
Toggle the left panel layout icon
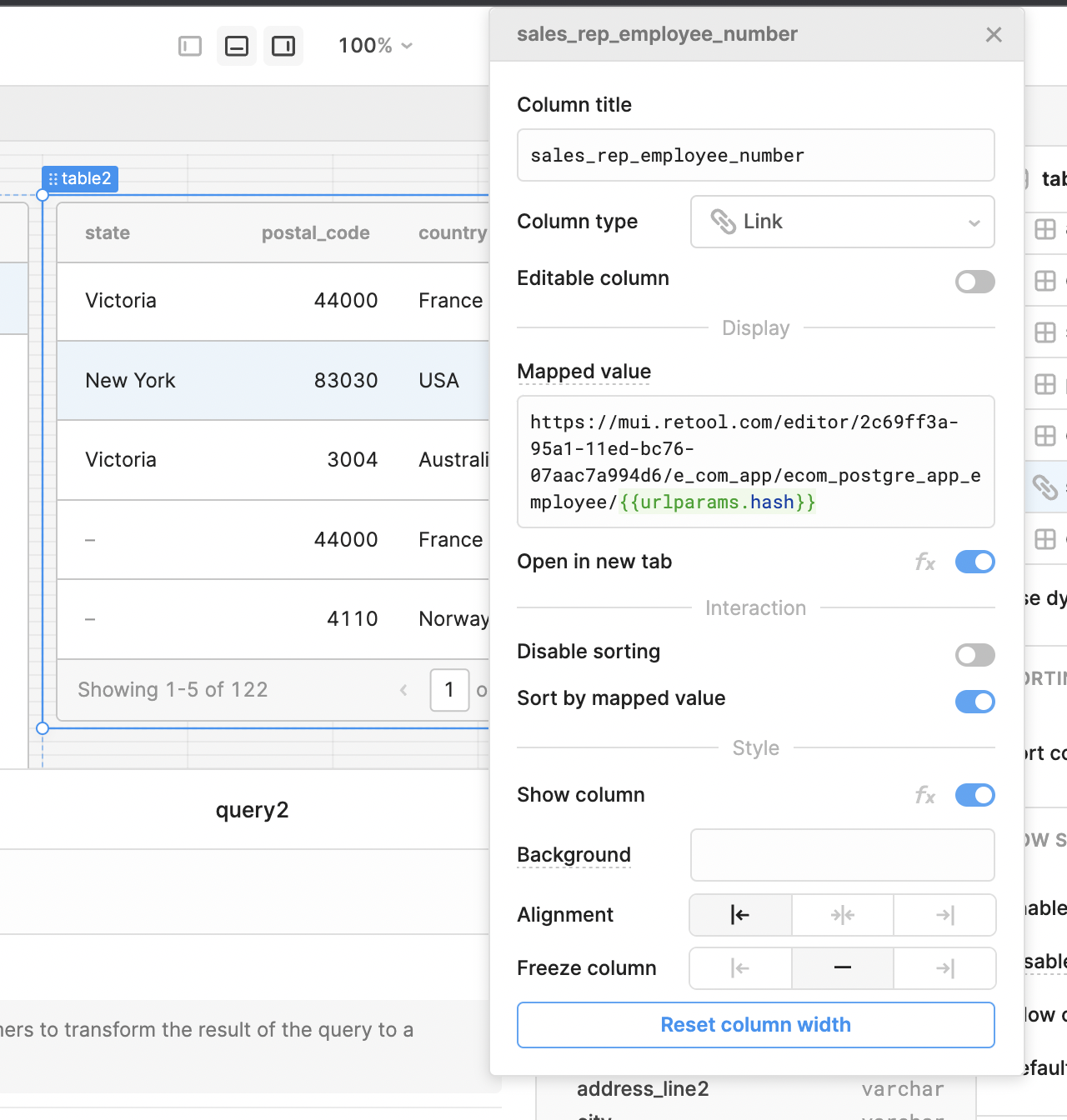click(x=190, y=46)
